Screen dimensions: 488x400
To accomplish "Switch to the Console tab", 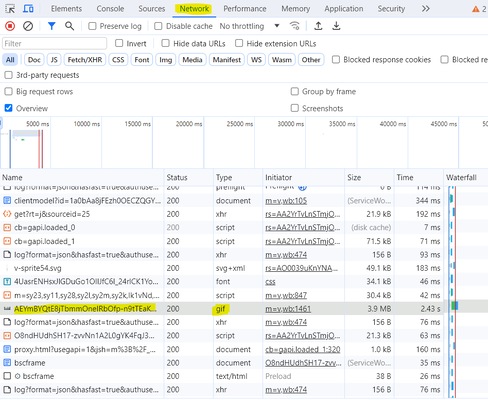I will (x=110, y=9).
